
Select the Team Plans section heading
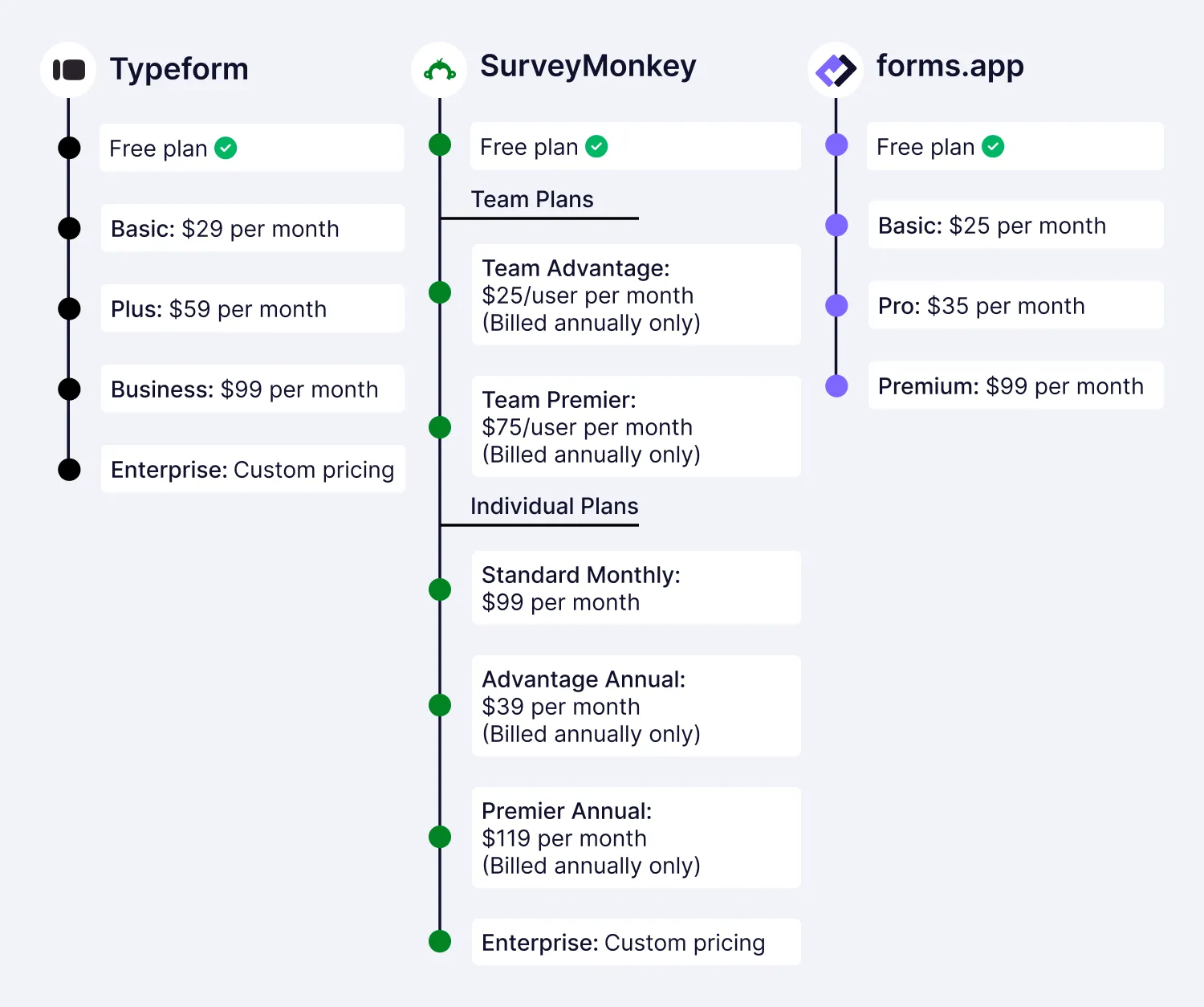[532, 199]
